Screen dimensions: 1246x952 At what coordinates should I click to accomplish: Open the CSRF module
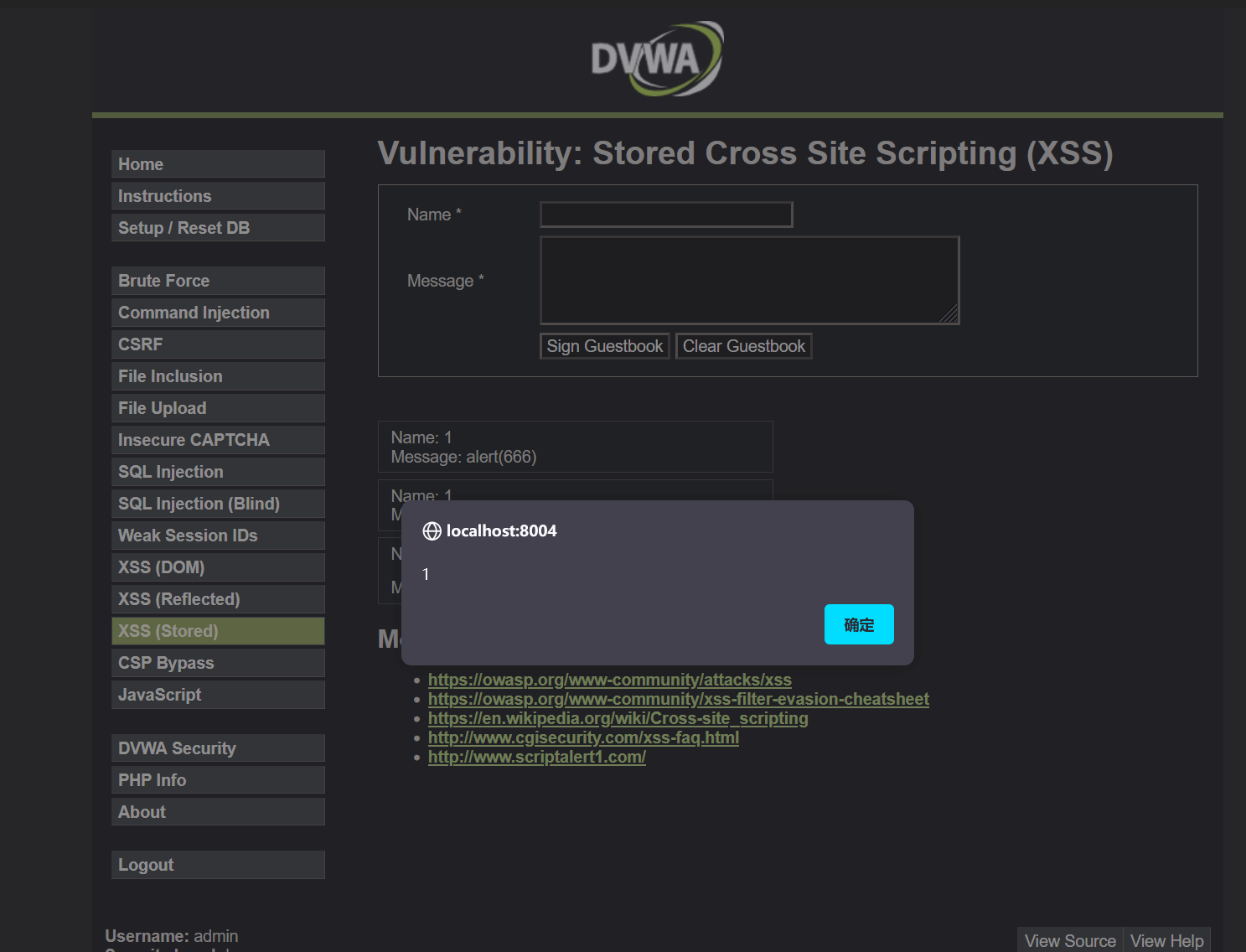click(218, 344)
